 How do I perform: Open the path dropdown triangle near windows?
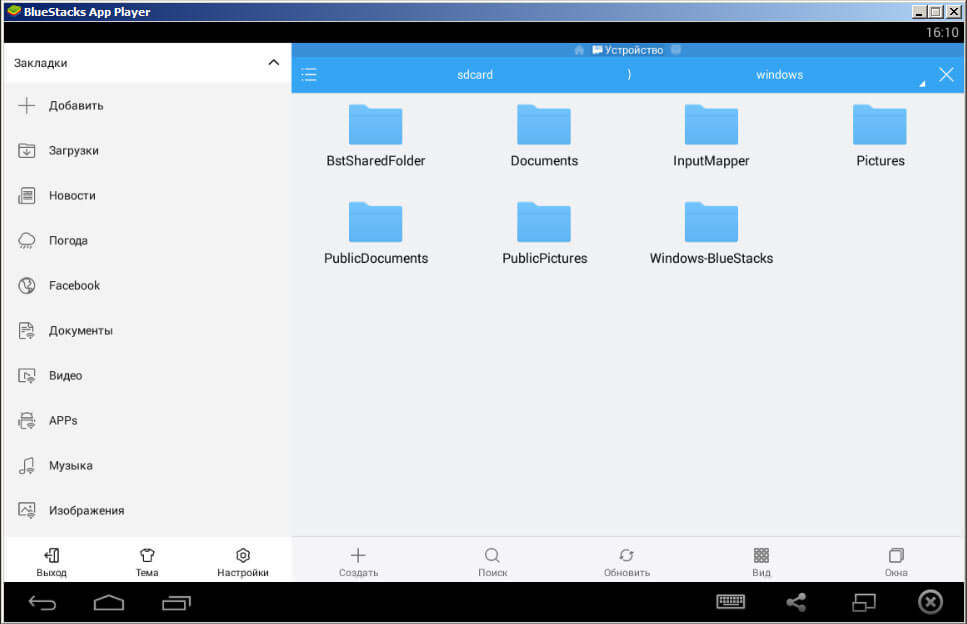coord(922,83)
